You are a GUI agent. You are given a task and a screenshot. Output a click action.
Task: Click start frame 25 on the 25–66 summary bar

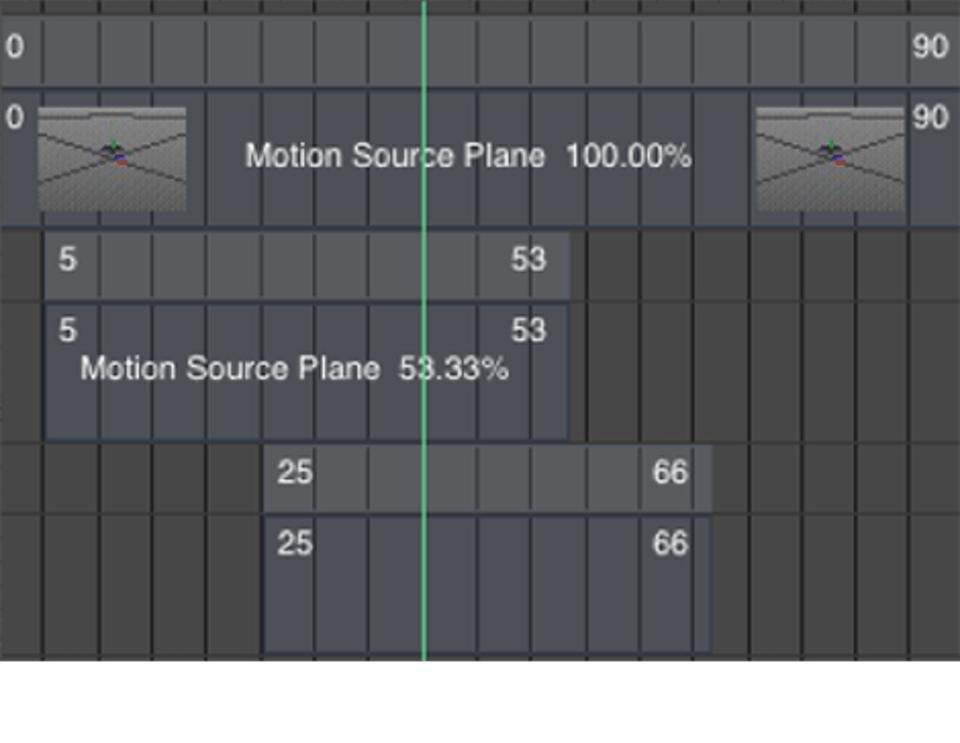point(295,472)
